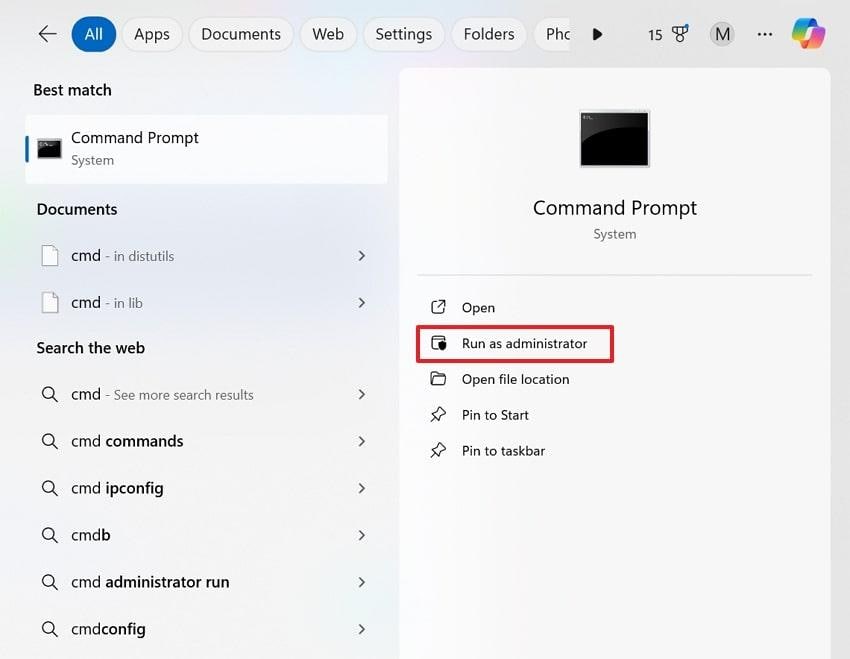Expand chevron for cmd commands
The height and width of the screenshot is (659, 850).
(362, 441)
